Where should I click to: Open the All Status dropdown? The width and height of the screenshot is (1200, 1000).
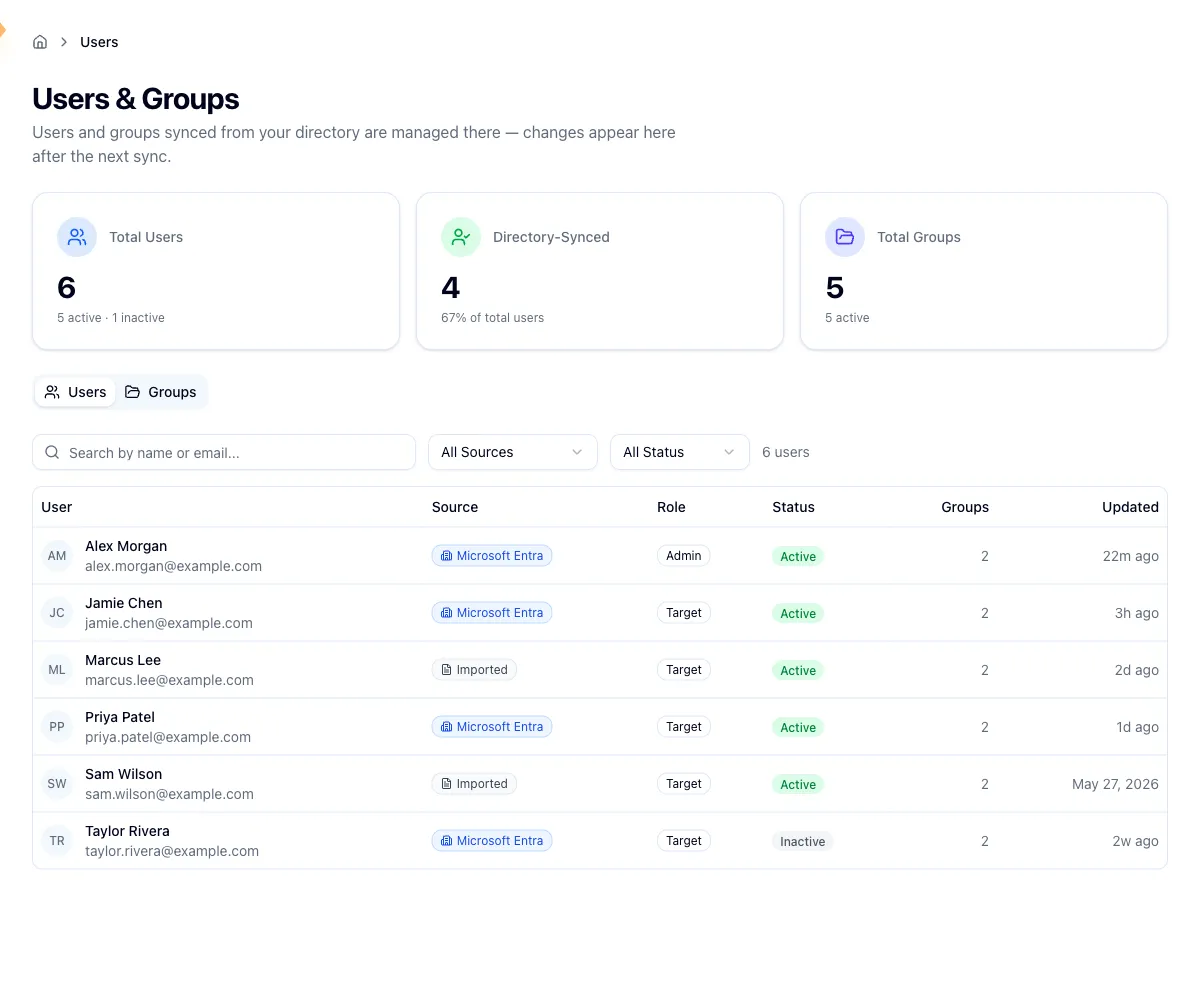680,452
